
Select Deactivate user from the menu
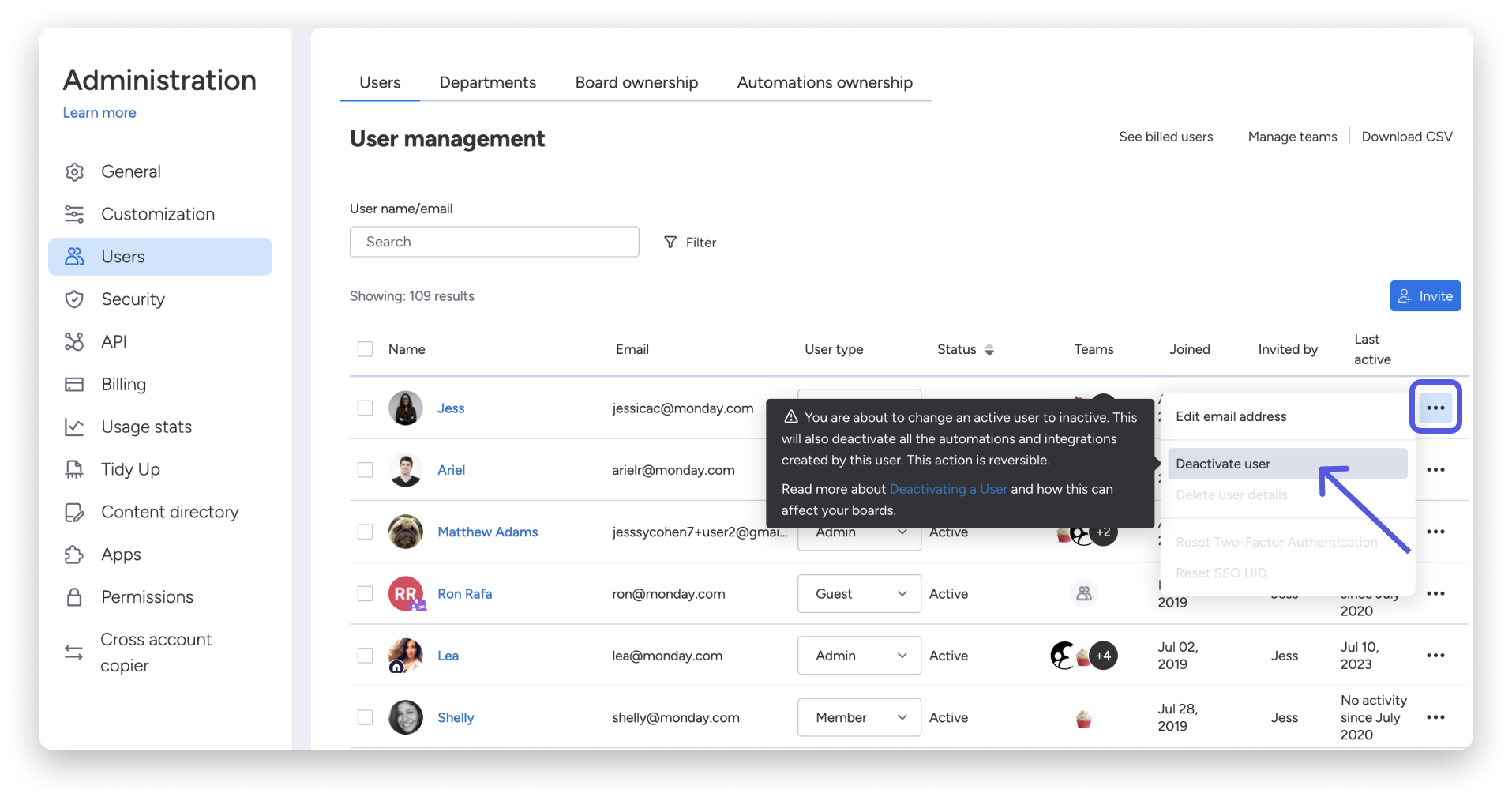point(1223,464)
